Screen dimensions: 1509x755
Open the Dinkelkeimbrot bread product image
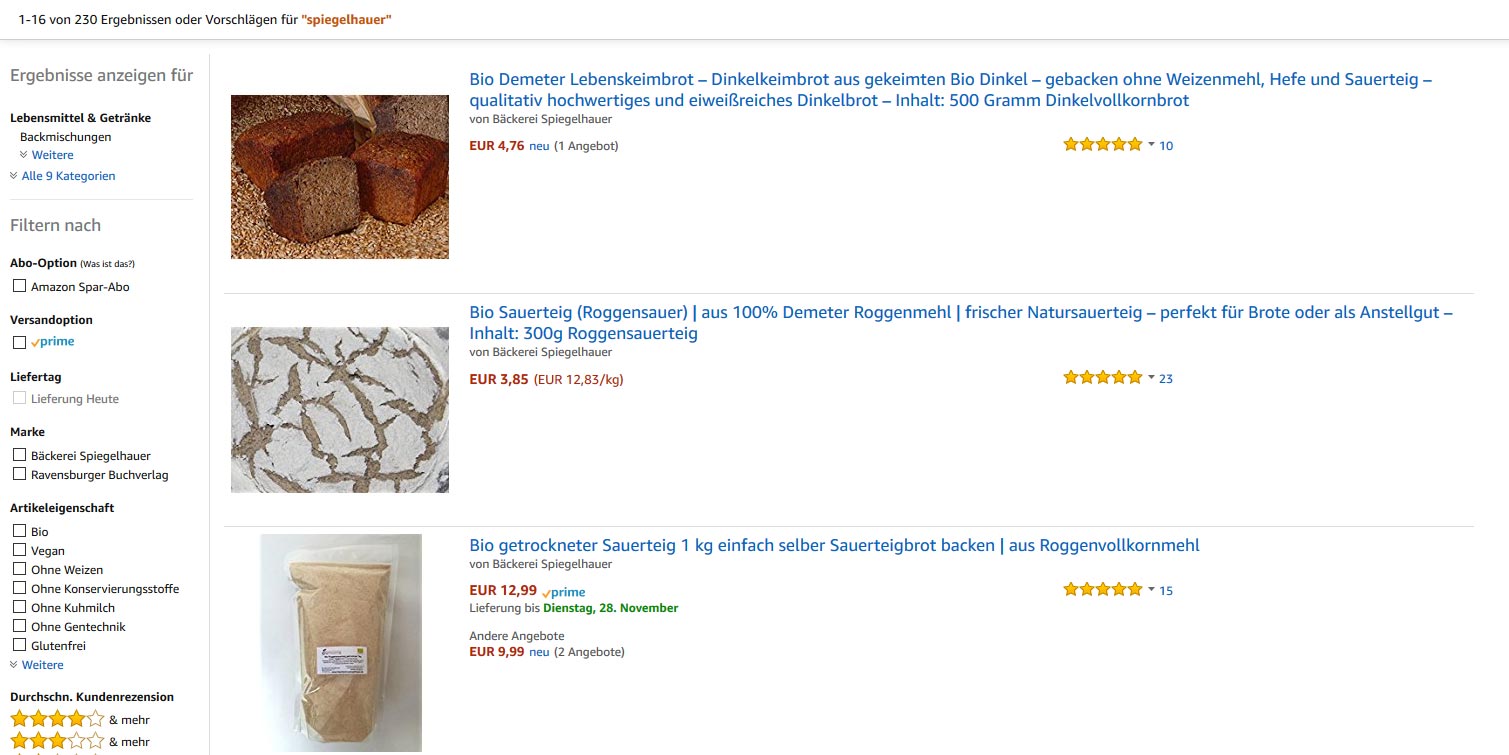[x=340, y=177]
